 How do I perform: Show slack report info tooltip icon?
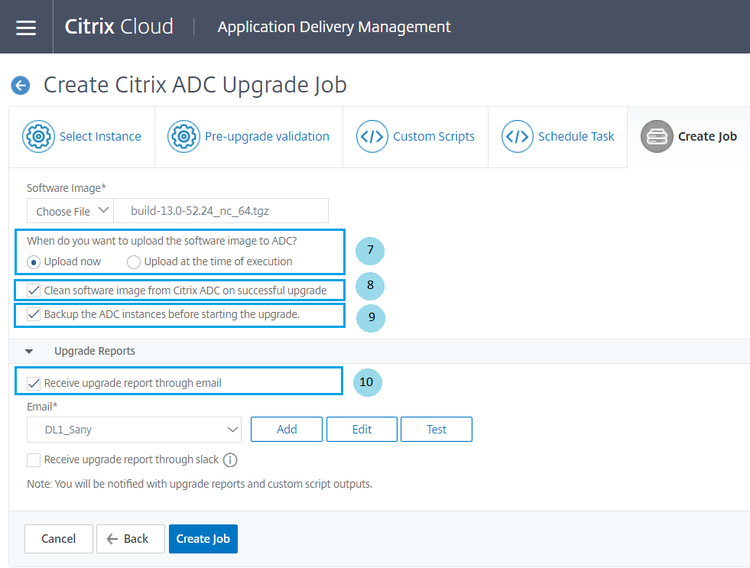pyautogui.click(x=230, y=460)
